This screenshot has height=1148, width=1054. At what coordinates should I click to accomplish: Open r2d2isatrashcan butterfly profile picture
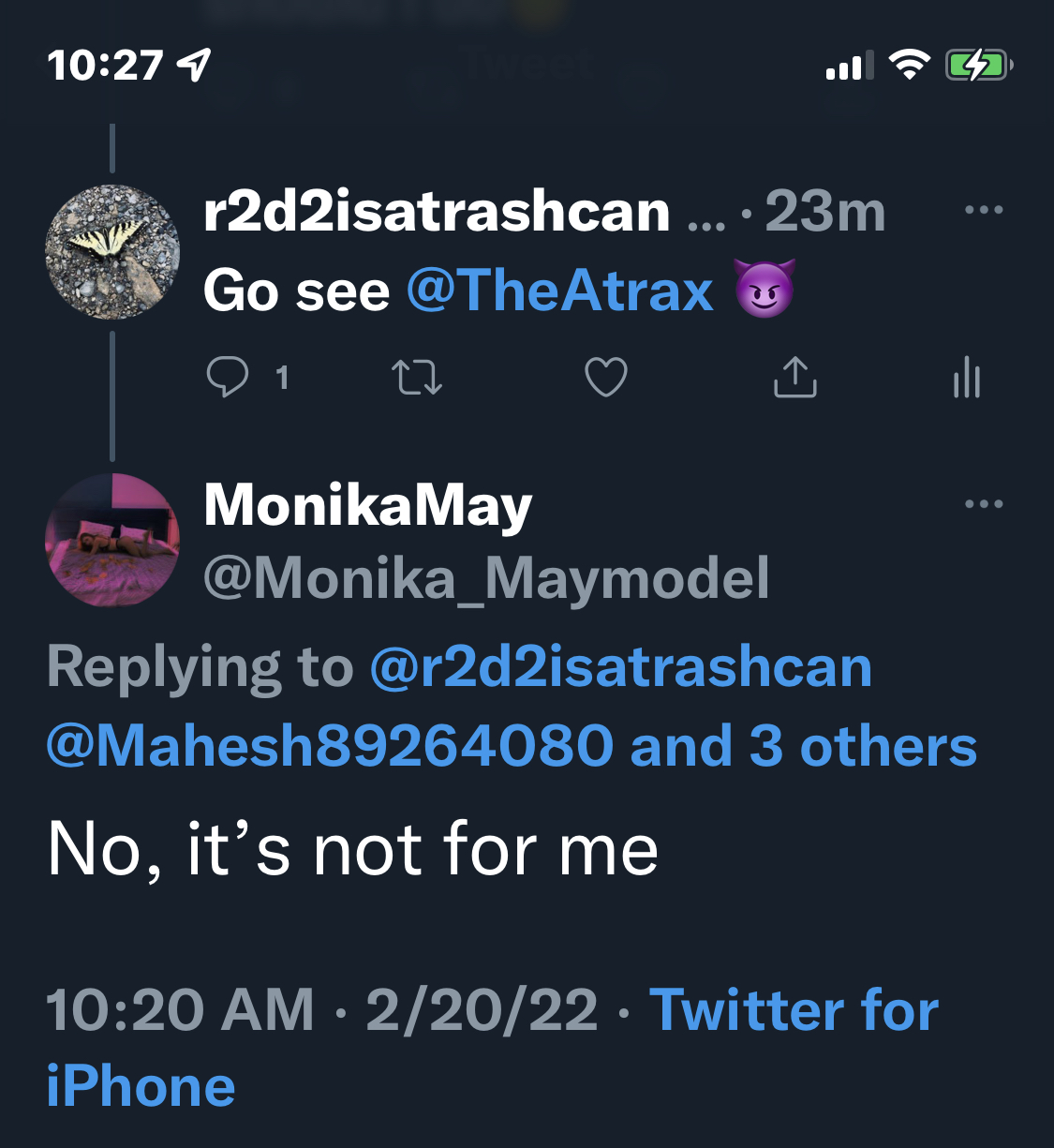coord(112,251)
